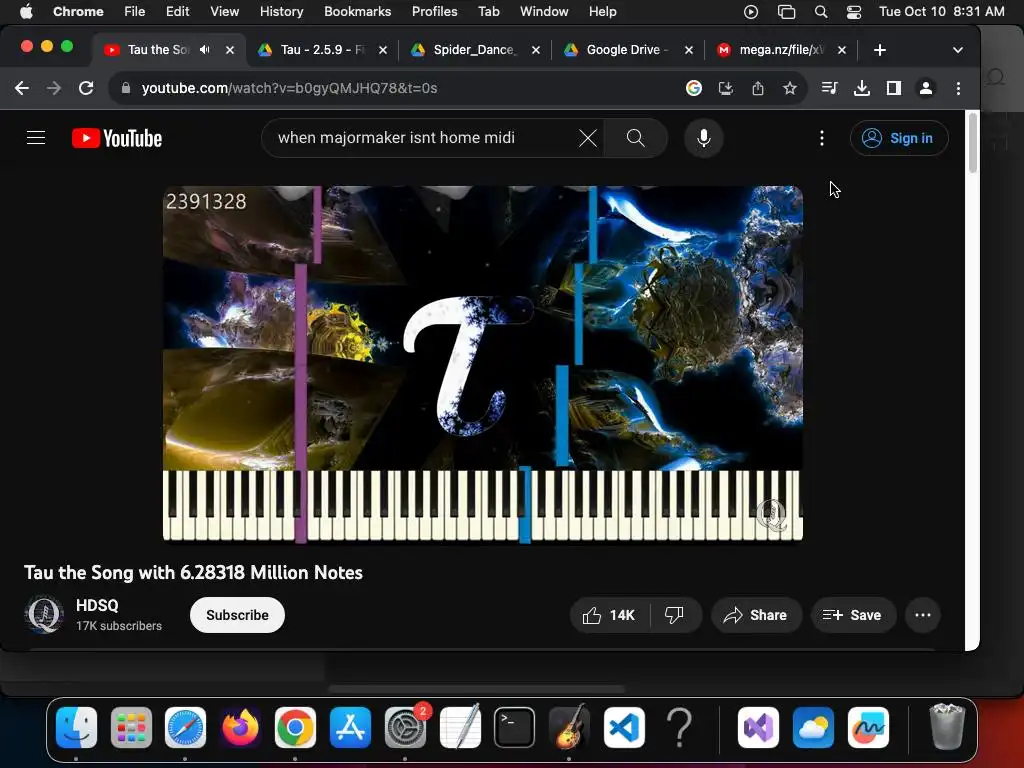Screen dimensions: 1024x768
Task: Close the Tau the Song tab
Action: click(230, 50)
